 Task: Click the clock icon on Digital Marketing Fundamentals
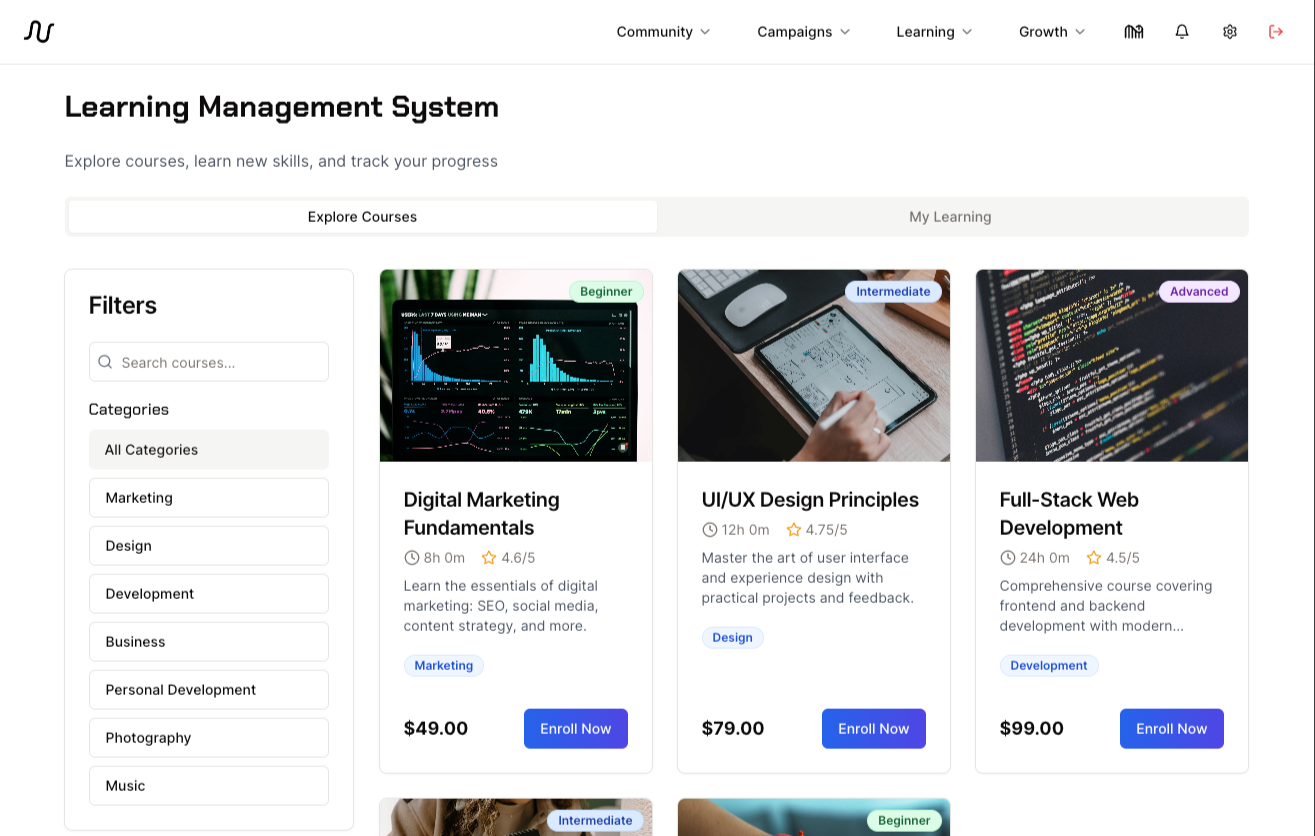[x=411, y=558]
